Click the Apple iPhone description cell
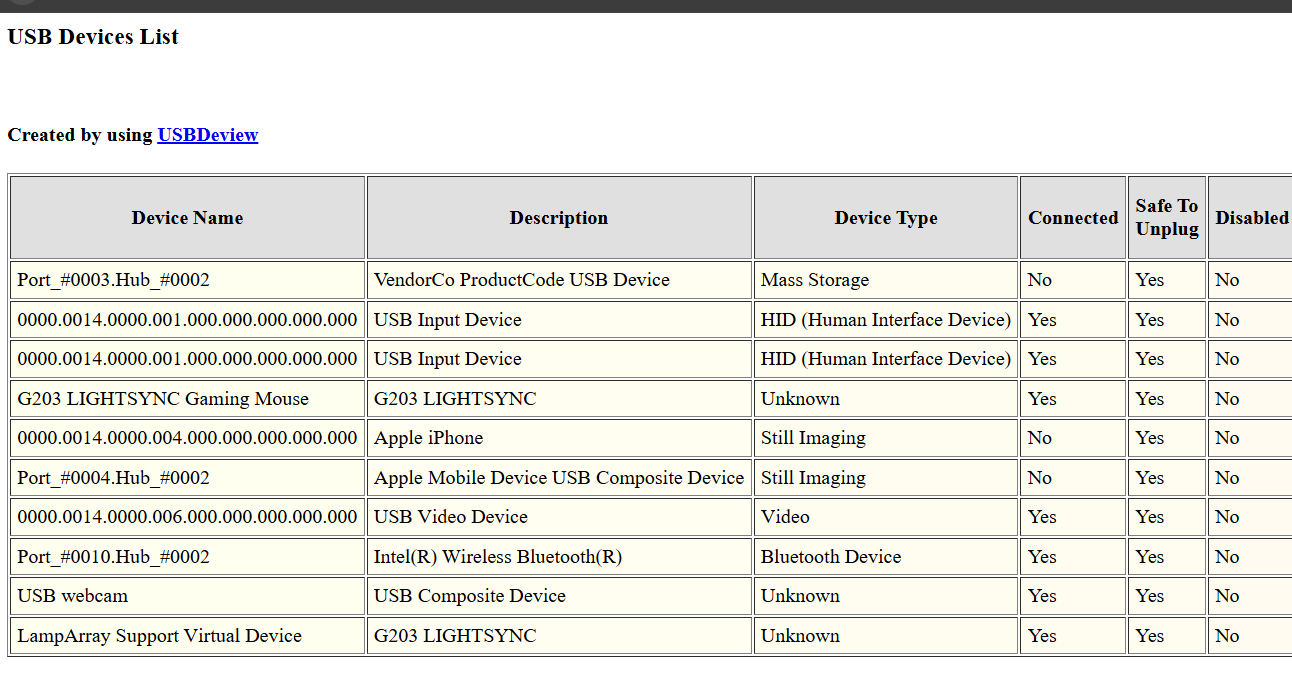The image size is (1292, 697). click(x=559, y=438)
